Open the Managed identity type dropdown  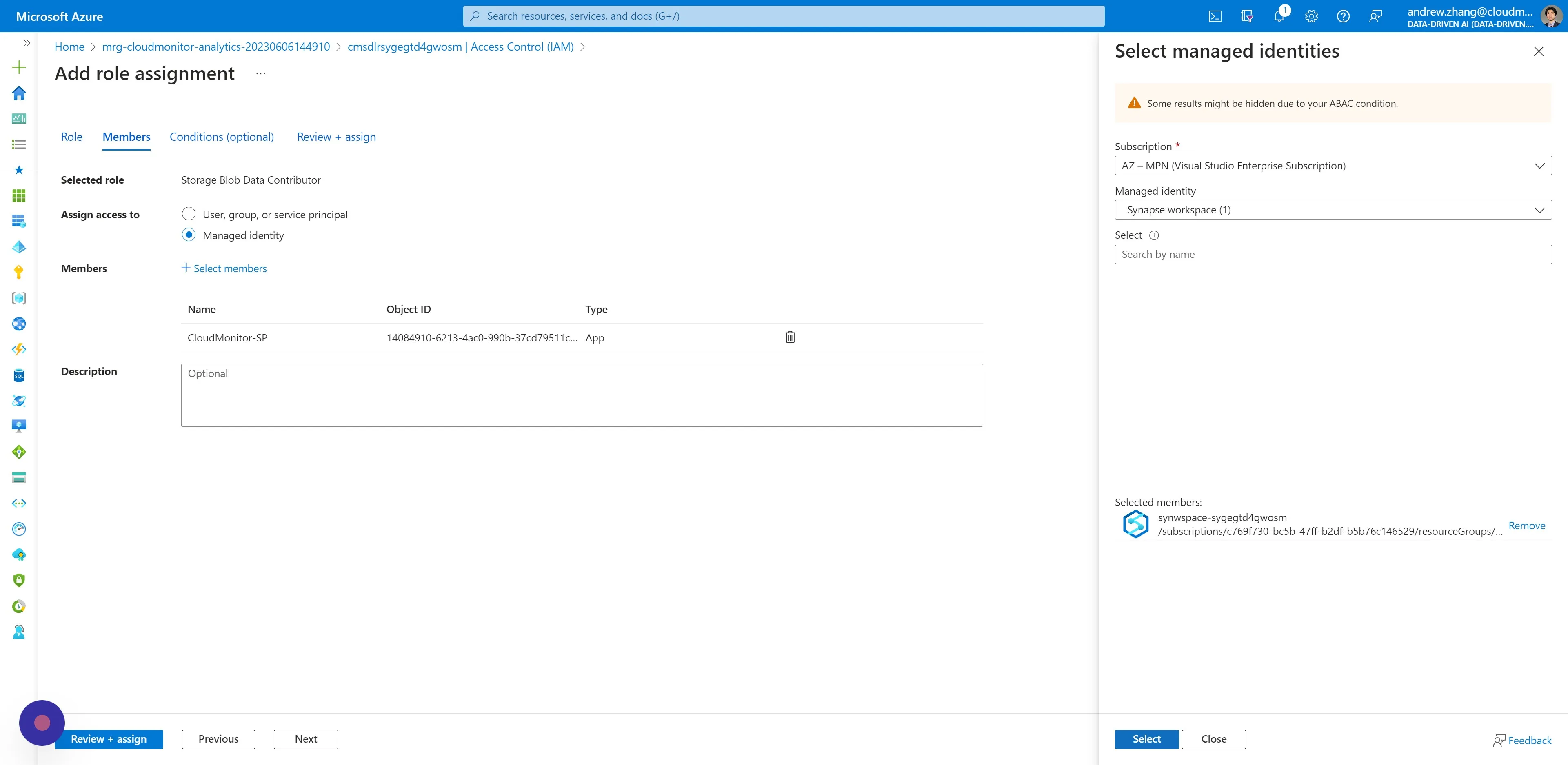pyautogui.click(x=1333, y=210)
